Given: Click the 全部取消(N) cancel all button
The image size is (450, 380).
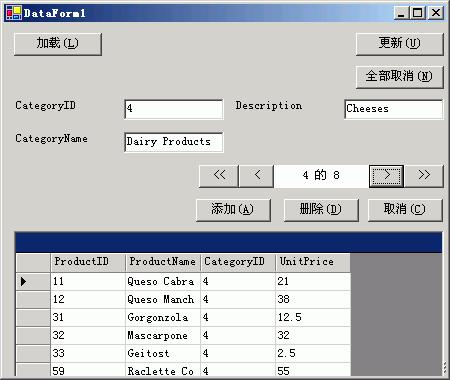Looking at the screenshot, I should [400, 77].
